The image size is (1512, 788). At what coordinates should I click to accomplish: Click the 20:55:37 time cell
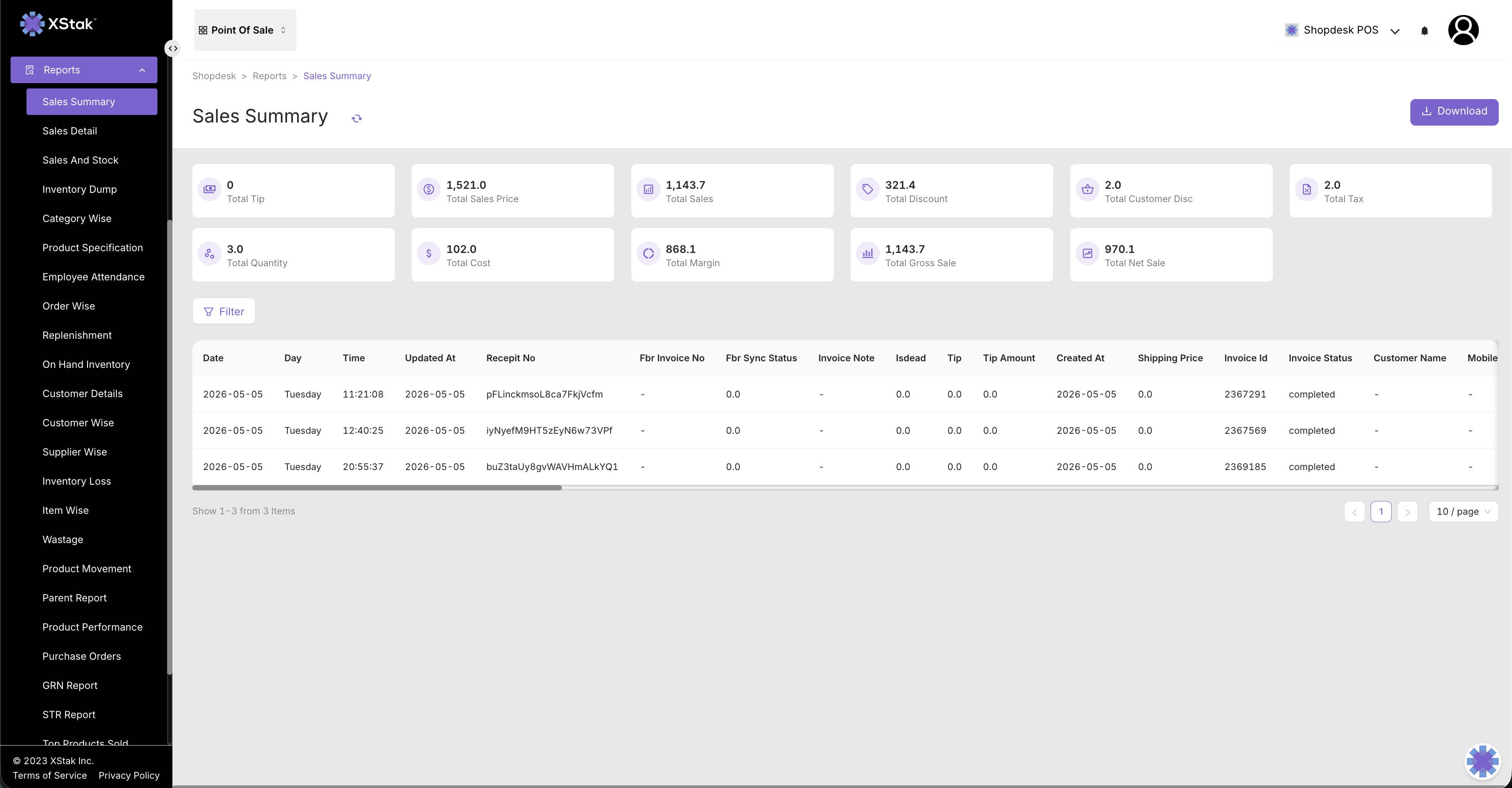363,467
